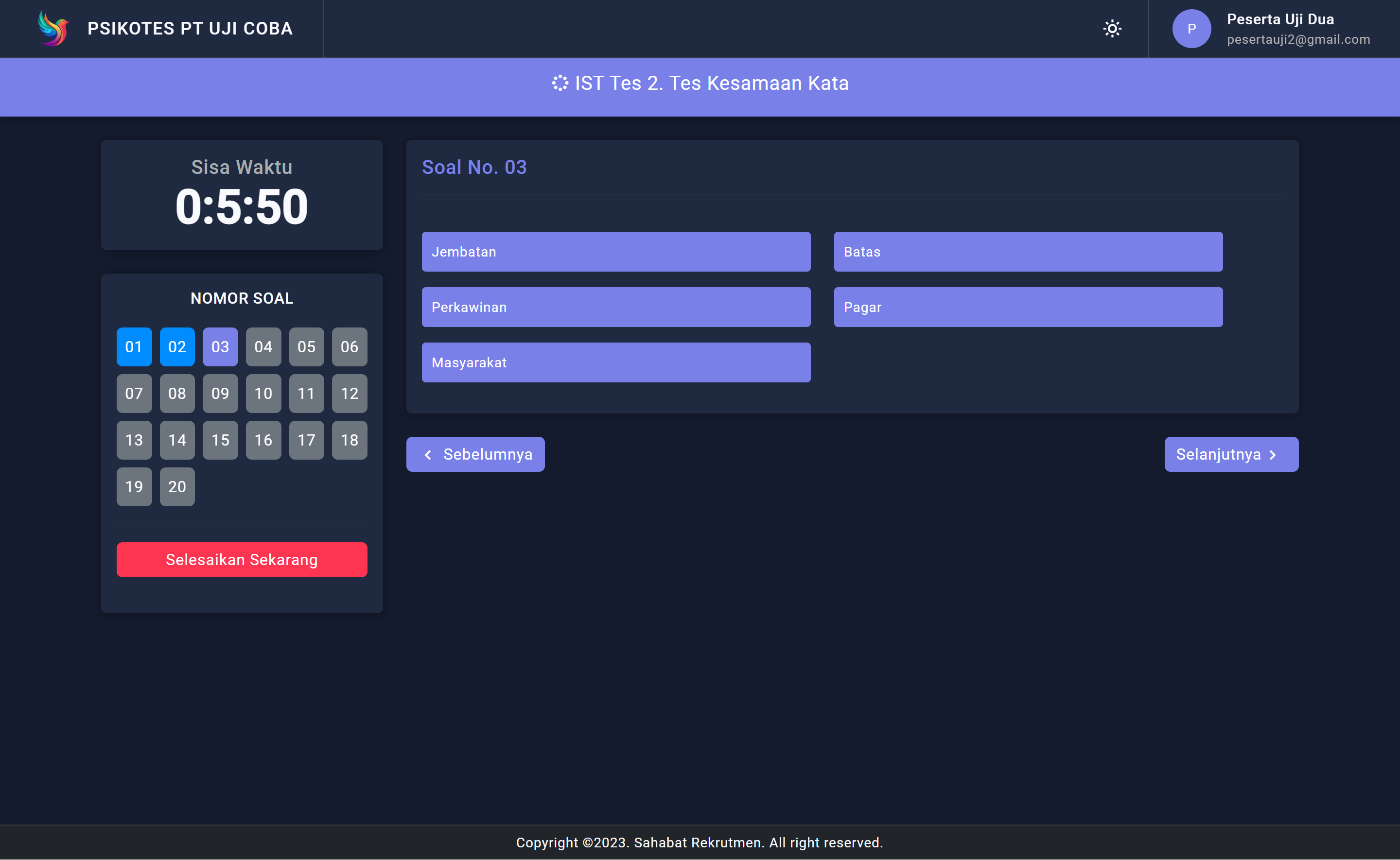Choose the Batas answer option
Viewport: 1400px width, 860px height.
[1027, 251]
